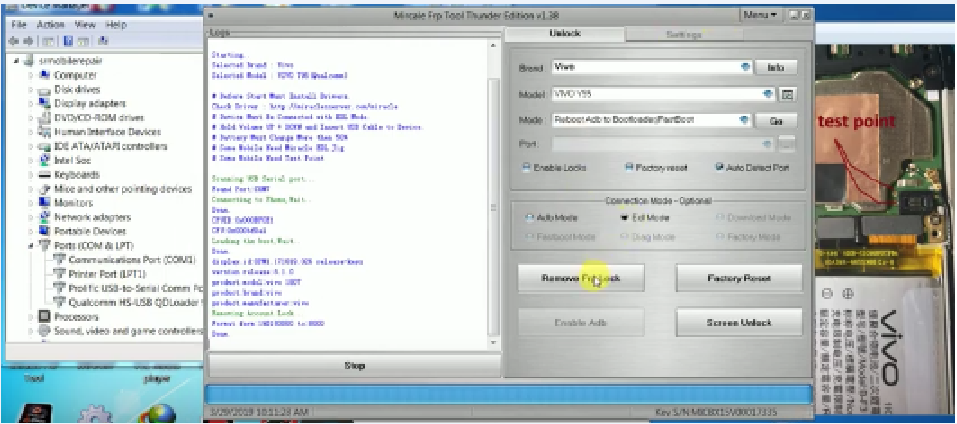Viewport: 957px width, 424px height.
Task: Select Prolific USB-to-Serial Comm Port entry
Action: [135, 288]
